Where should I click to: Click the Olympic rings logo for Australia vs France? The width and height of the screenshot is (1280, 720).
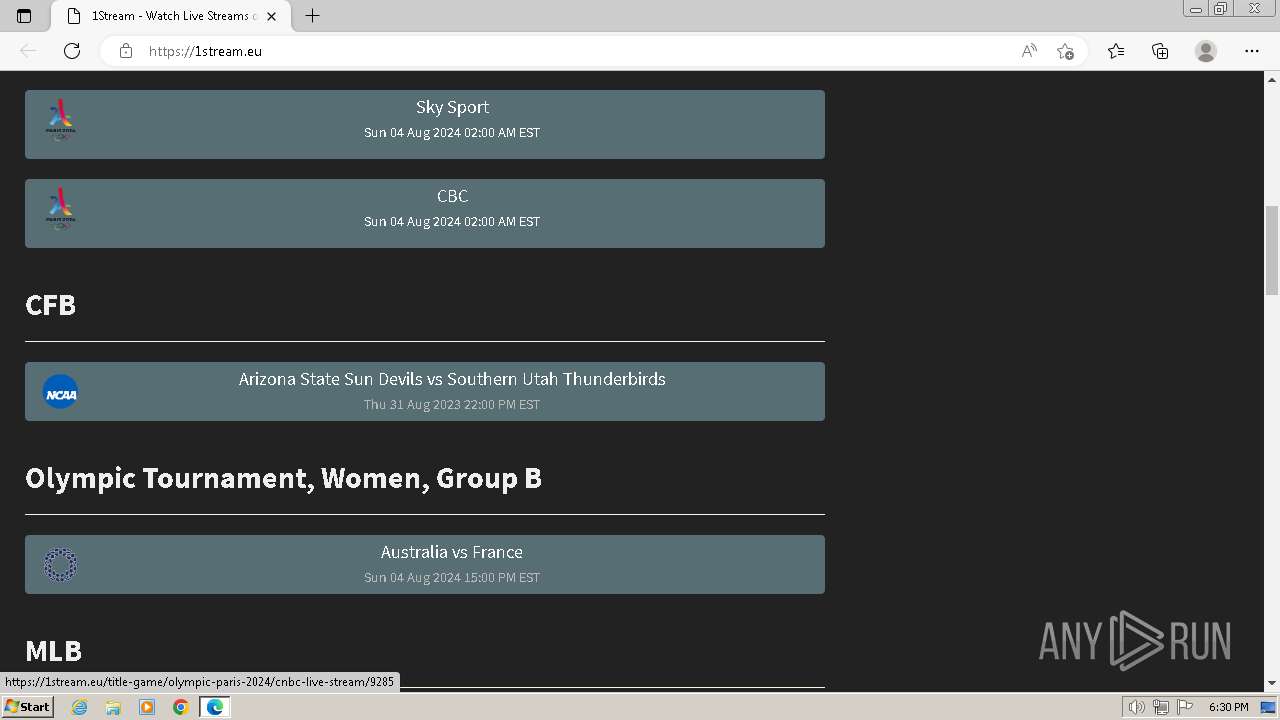click(x=60, y=565)
